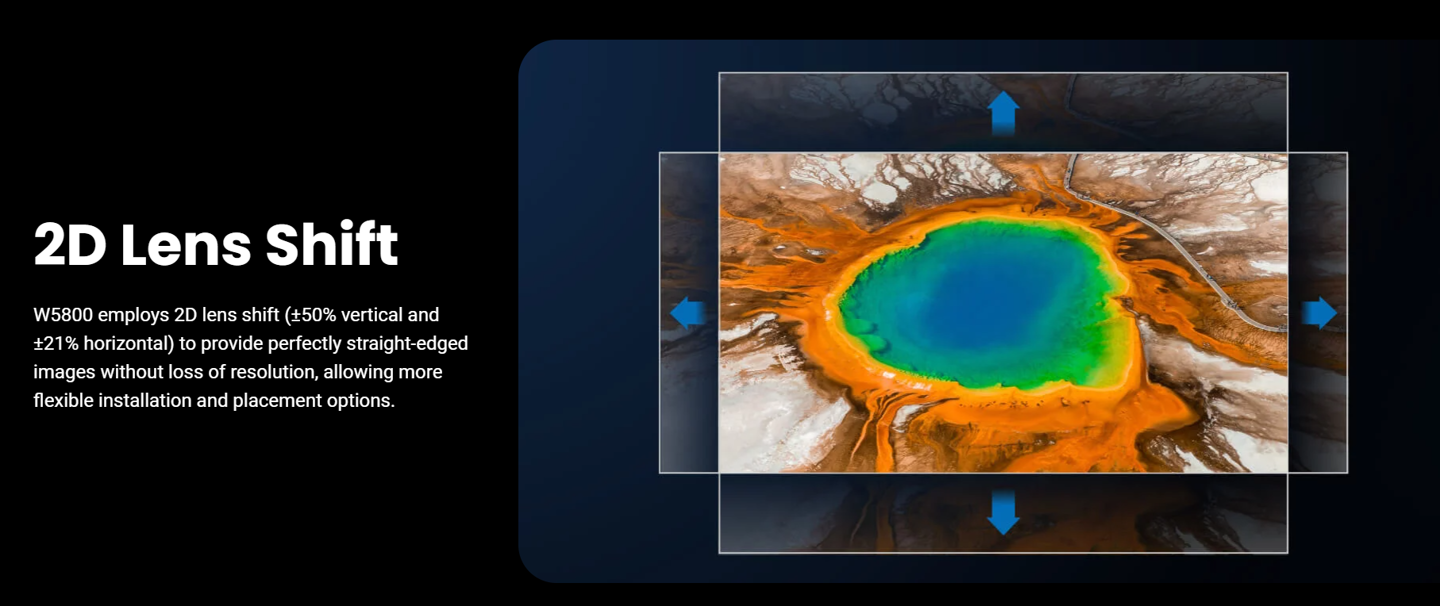Click the '2D Lens Shift' heading
The height and width of the screenshot is (606, 1440).
click(216, 245)
